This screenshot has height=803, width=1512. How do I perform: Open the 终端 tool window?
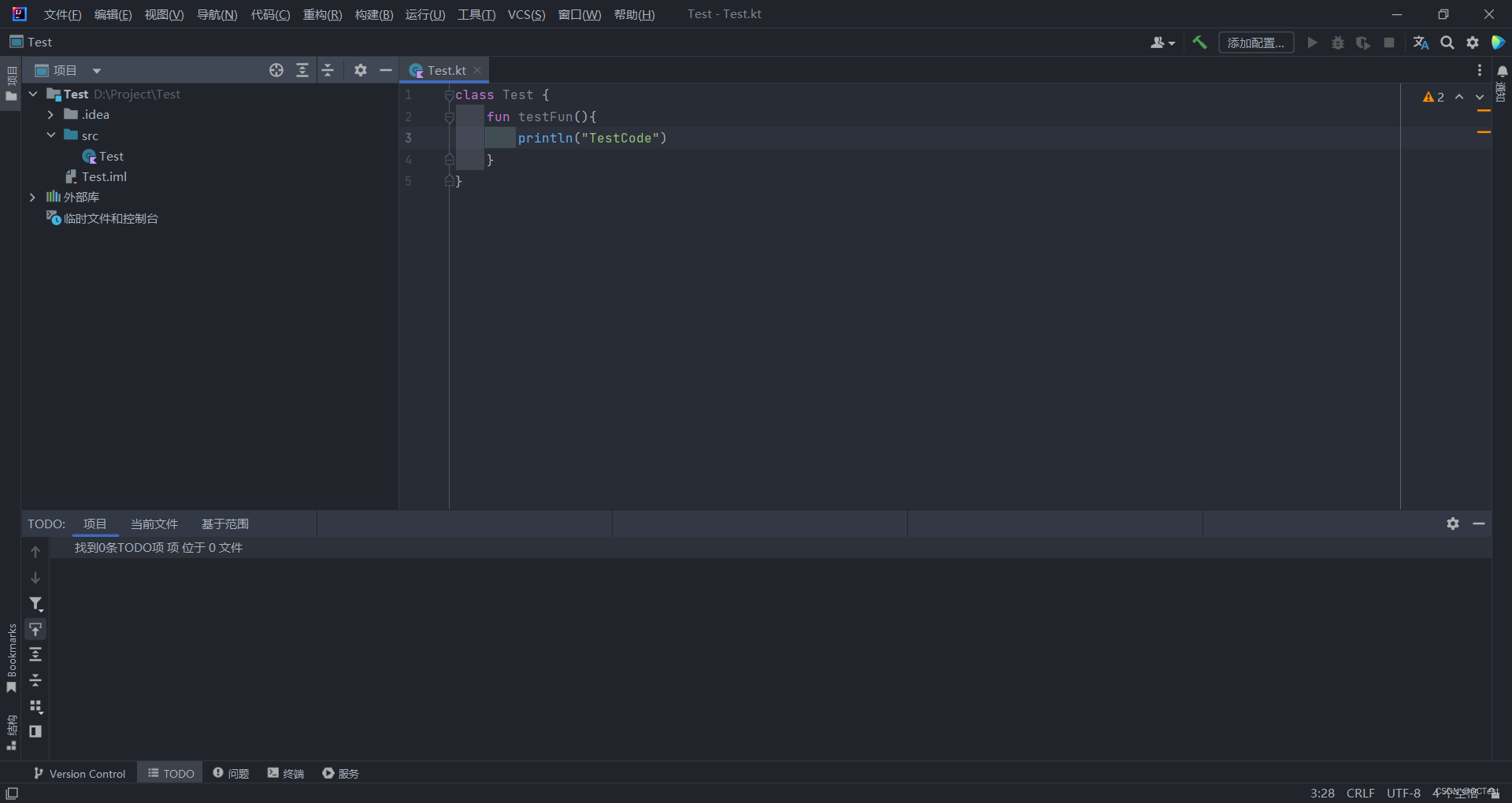(285, 774)
